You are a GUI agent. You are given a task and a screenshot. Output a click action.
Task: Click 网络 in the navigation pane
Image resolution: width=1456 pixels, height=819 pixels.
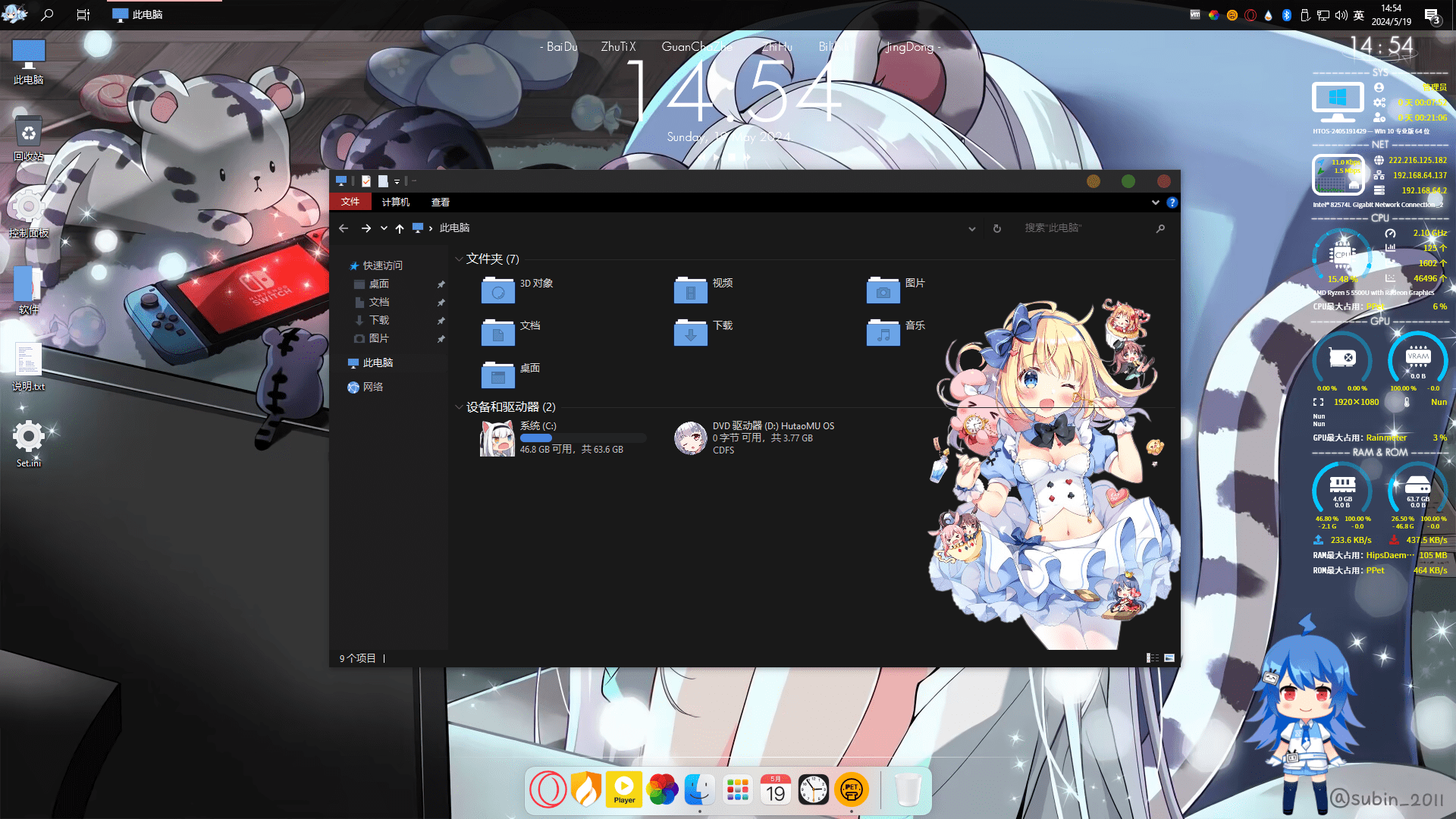(372, 387)
